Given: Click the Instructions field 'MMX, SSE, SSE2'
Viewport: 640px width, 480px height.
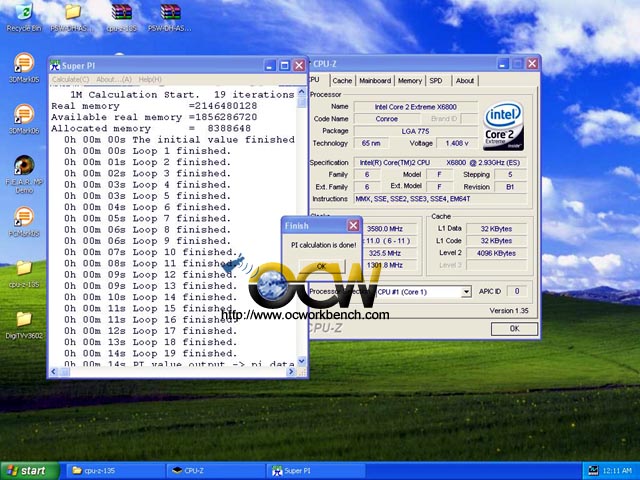Looking at the screenshot, I should [x=440, y=199].
